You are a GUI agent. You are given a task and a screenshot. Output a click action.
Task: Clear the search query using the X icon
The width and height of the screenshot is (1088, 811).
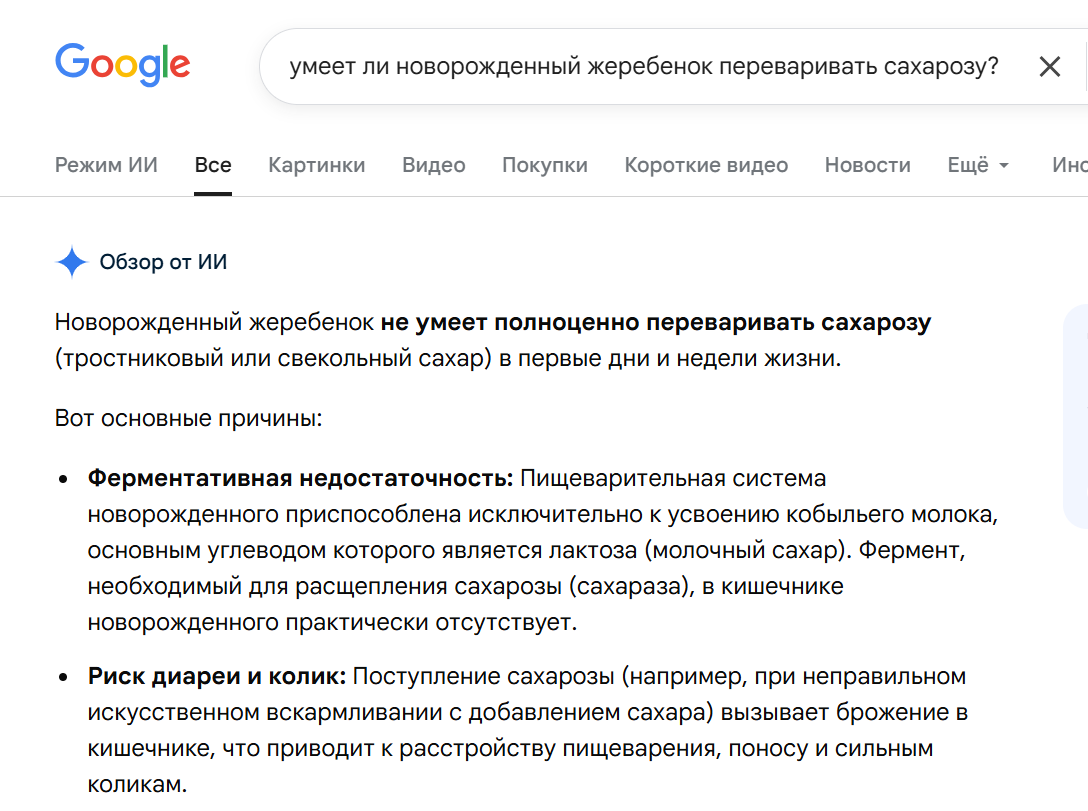point(1050,66)
